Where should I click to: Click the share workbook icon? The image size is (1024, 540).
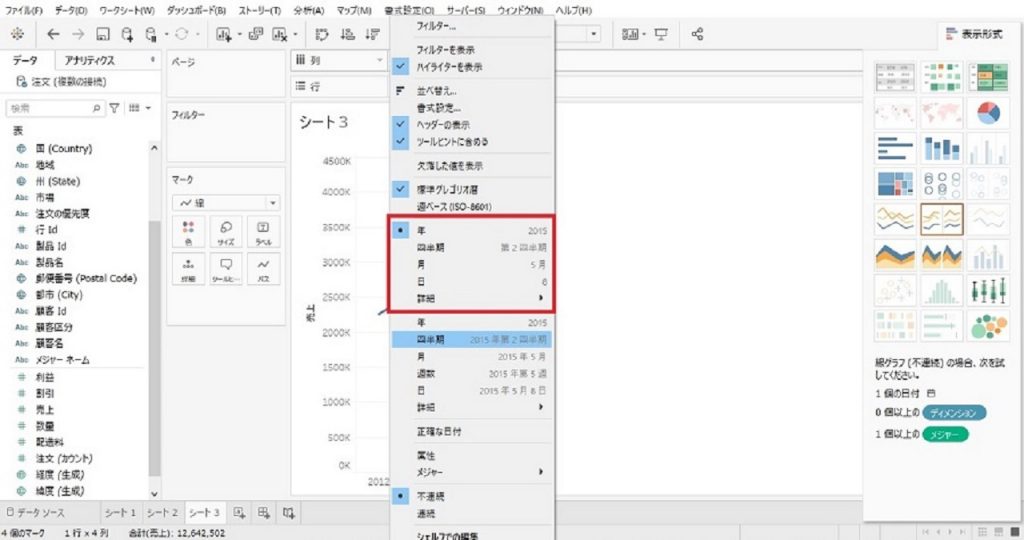tap(697, 34)
